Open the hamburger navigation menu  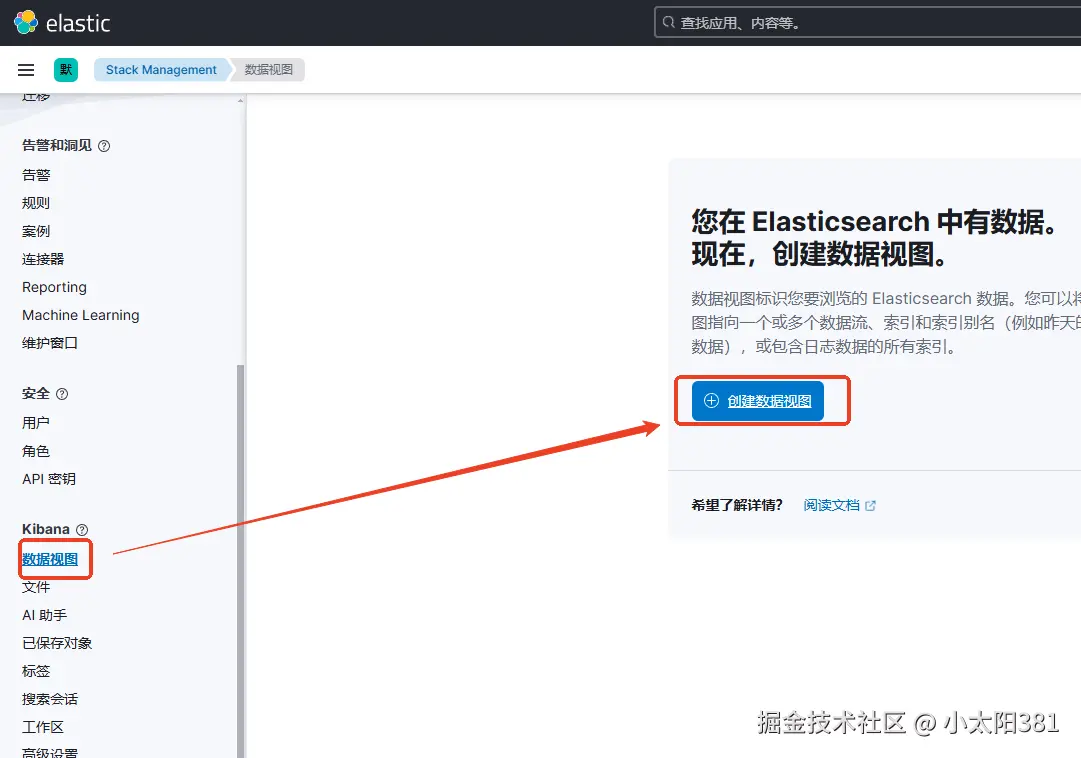26,70
